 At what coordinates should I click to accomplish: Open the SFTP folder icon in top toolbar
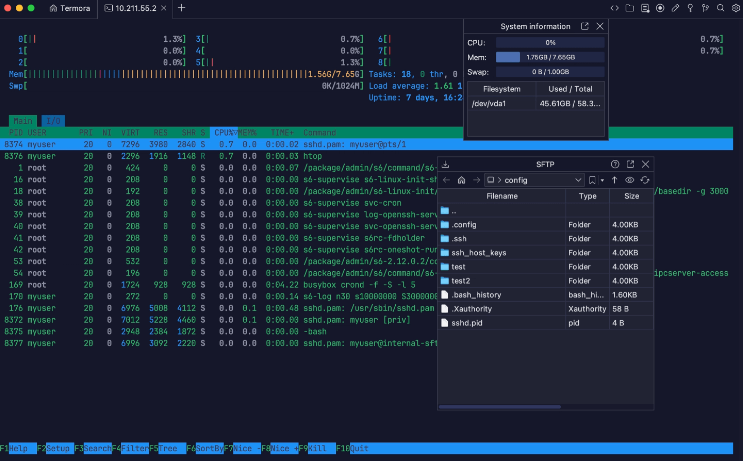[630, 8]
